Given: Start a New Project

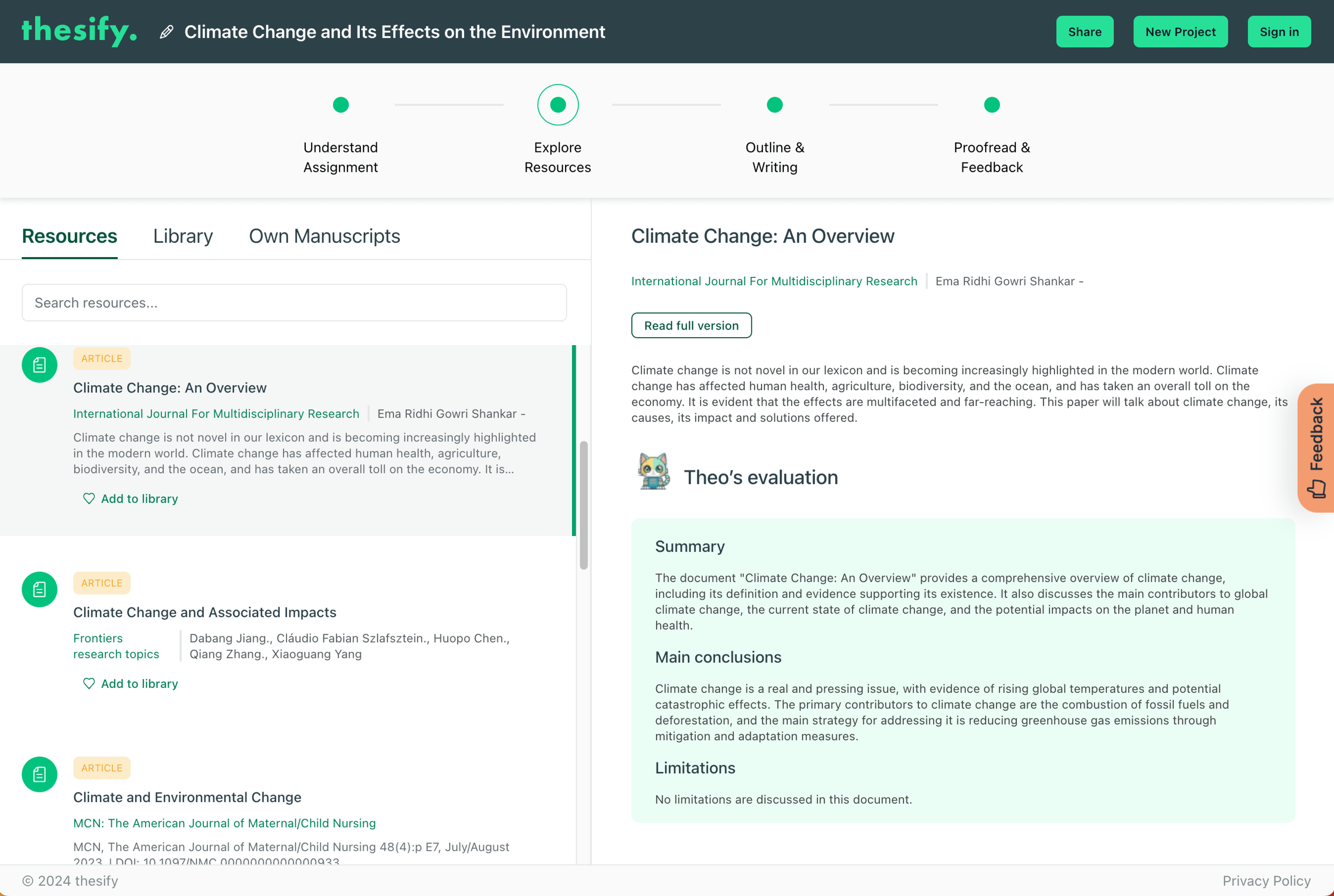Looking at the screenshot, I should (1180, 31).
